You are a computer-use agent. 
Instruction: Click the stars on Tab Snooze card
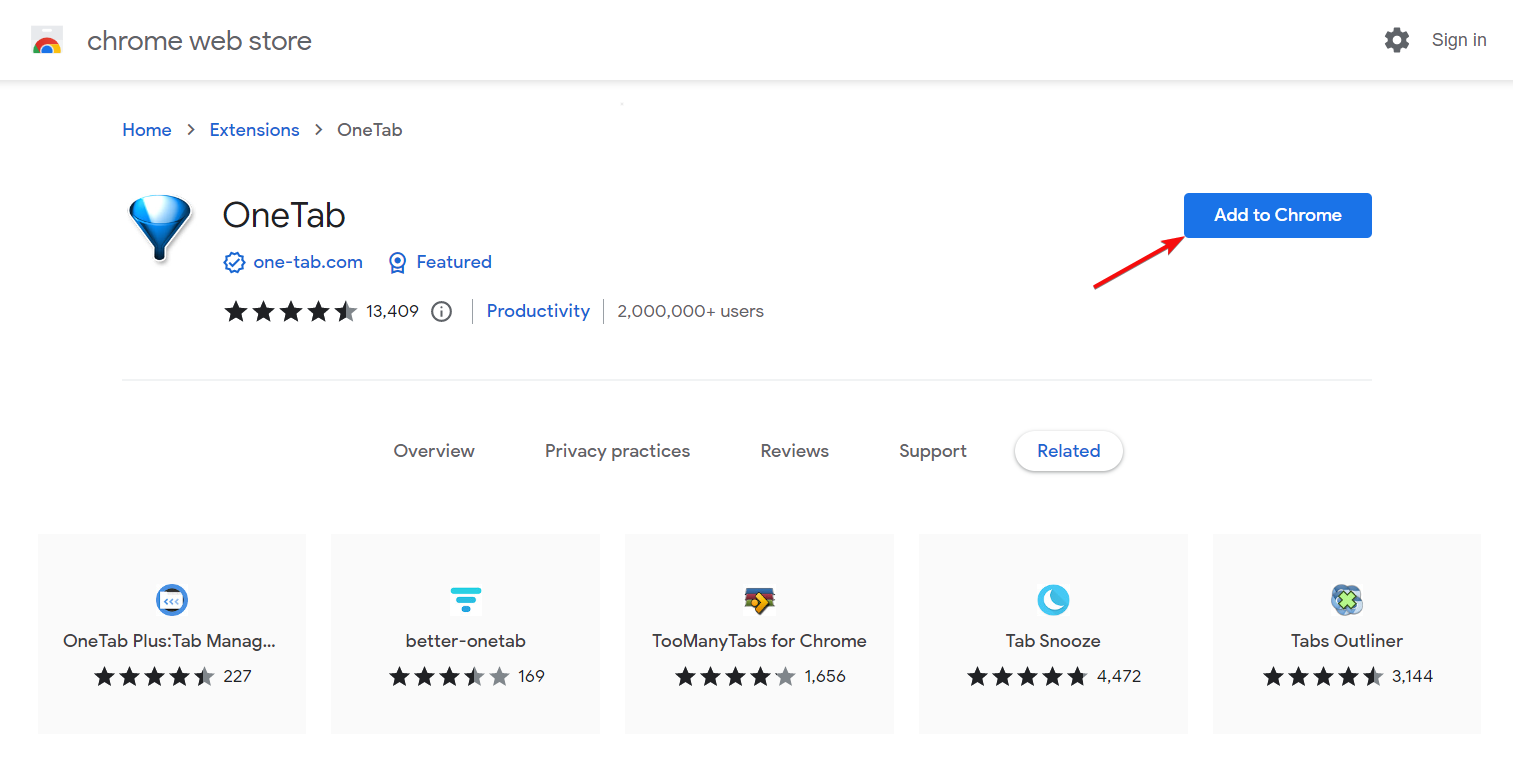click(1027, 677)
